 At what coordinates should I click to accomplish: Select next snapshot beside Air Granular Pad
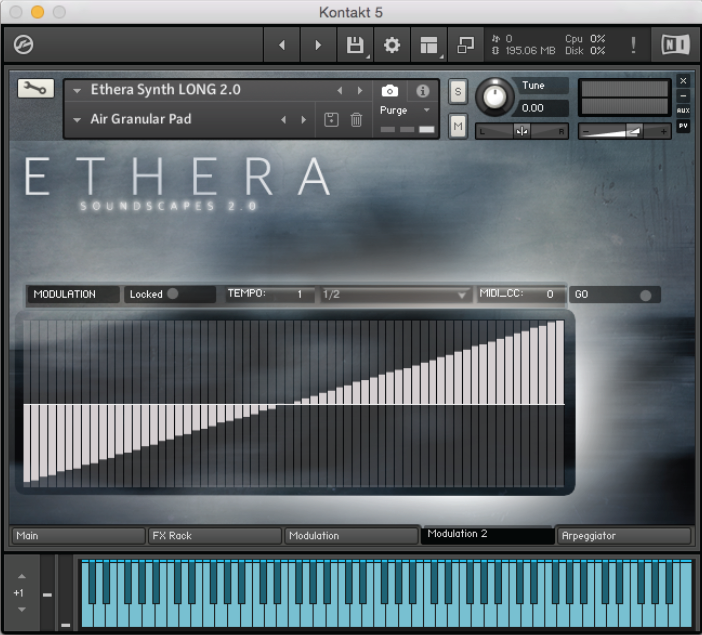coord(304,120)
